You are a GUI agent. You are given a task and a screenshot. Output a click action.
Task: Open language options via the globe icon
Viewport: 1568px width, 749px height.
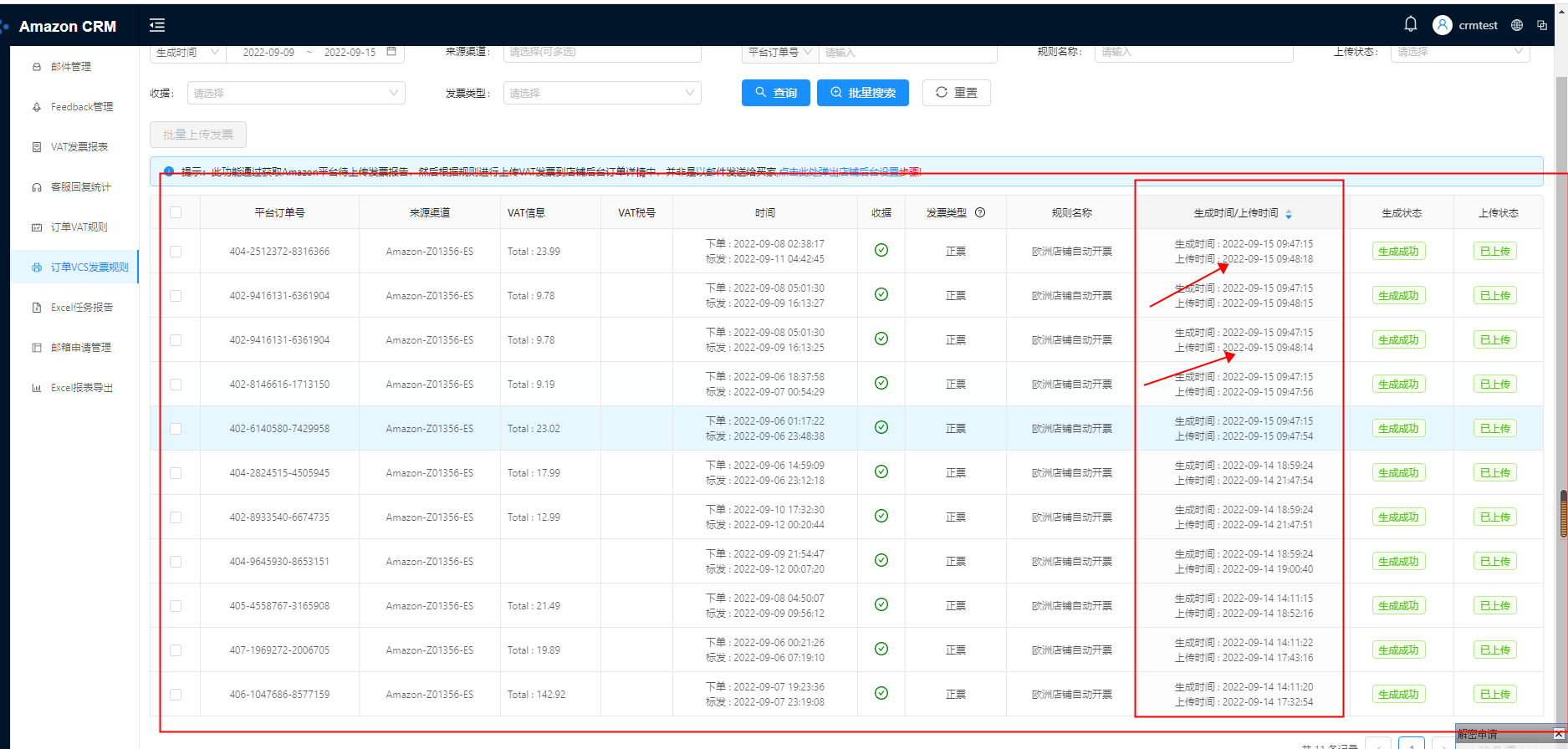1517,25
